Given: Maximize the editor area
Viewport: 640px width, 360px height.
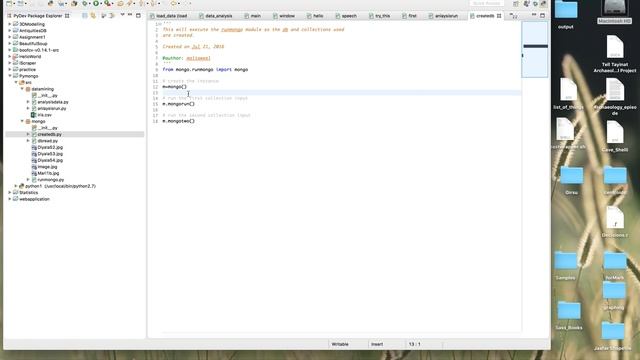Looking at the screenshot, I should (542, 15).
